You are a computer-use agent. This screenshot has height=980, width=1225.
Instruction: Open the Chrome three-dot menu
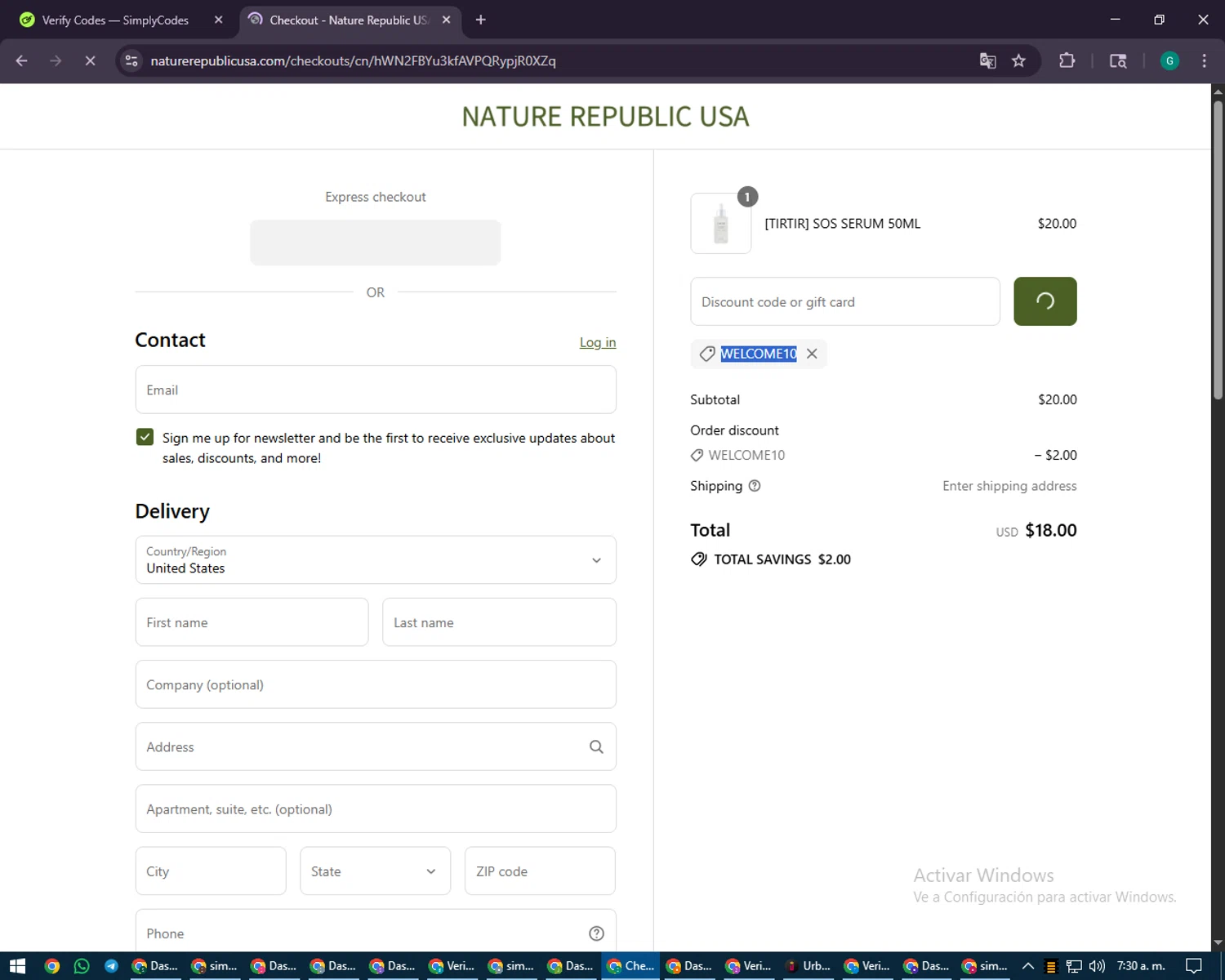(x=1204, y=60)
